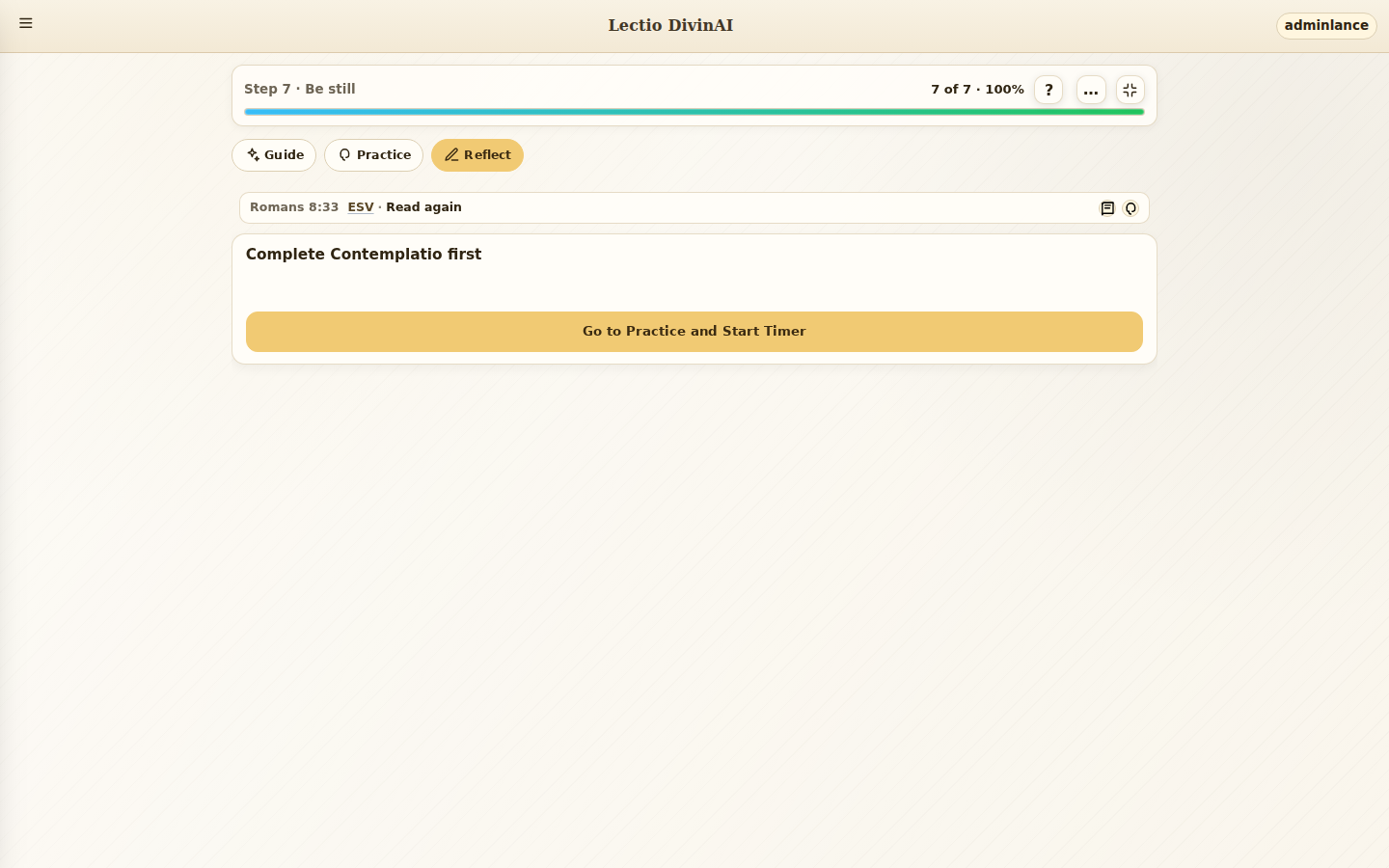Switch to the Guide tab

coord(274,155)
